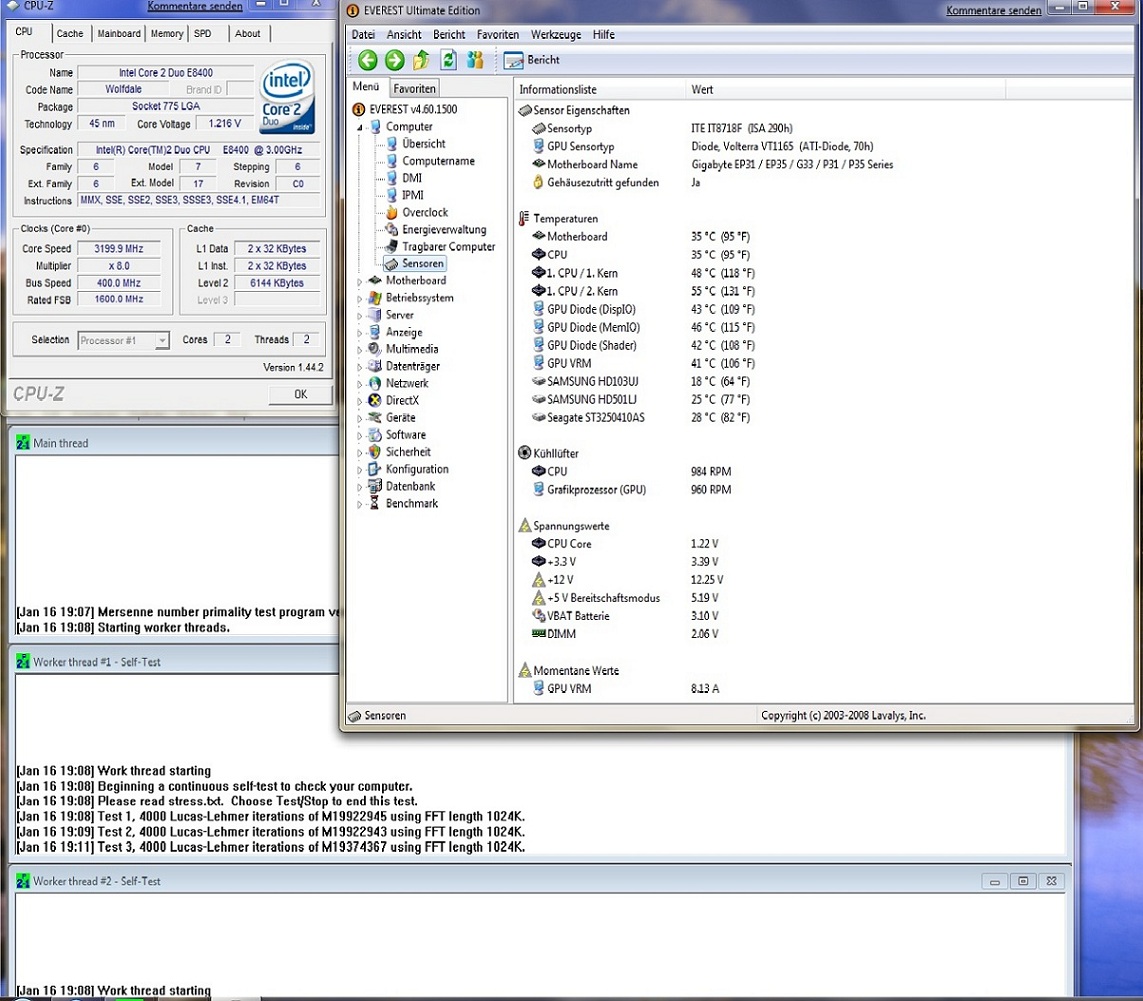Image resolution: width=1143 pixels, height=1001 pixels.
Task: Switch to the Memory tab in CPU-Z
Action: pyautogui.click(x=167, y=34)
